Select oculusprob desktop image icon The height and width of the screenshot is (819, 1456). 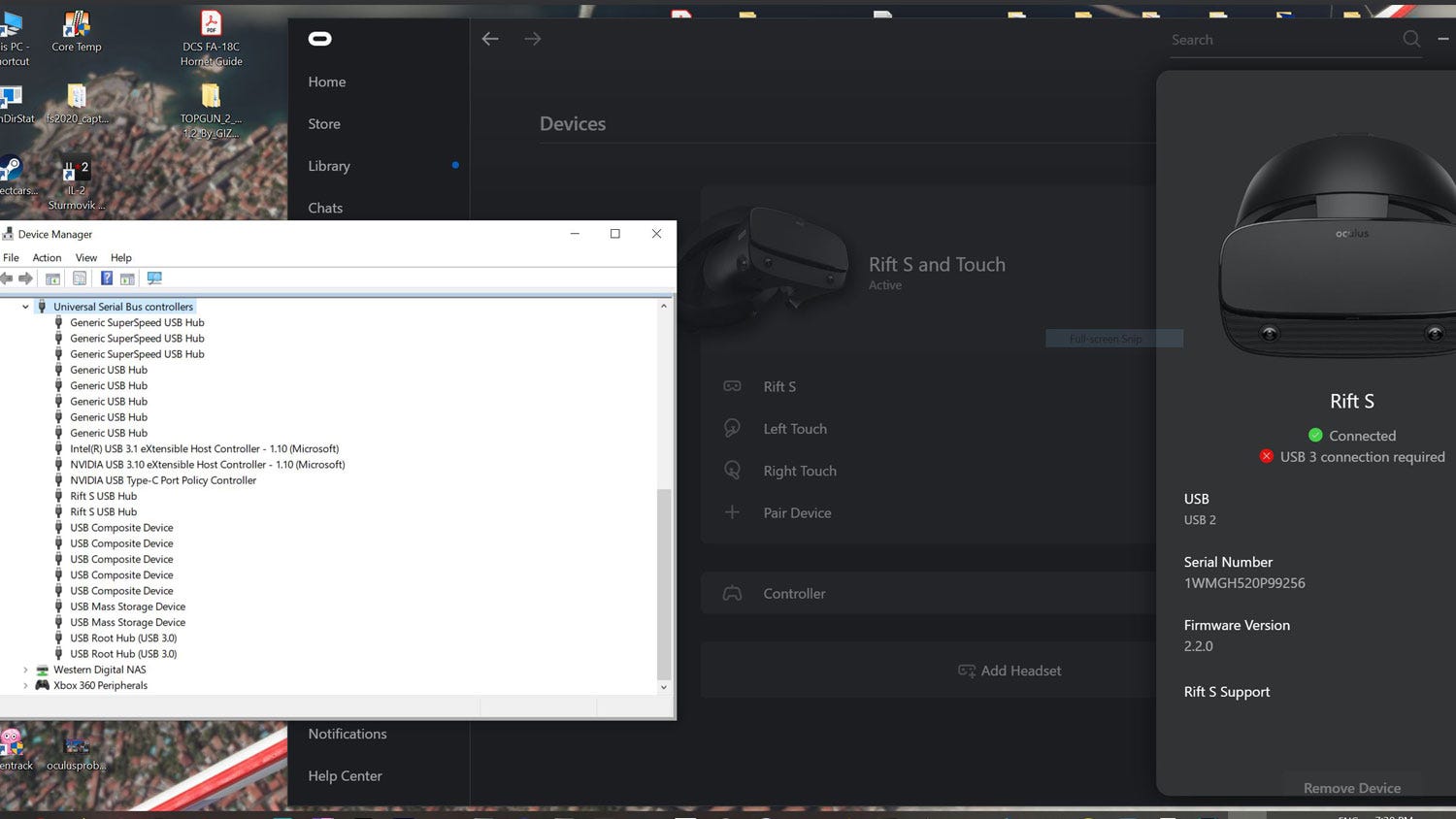coord(76,752)
